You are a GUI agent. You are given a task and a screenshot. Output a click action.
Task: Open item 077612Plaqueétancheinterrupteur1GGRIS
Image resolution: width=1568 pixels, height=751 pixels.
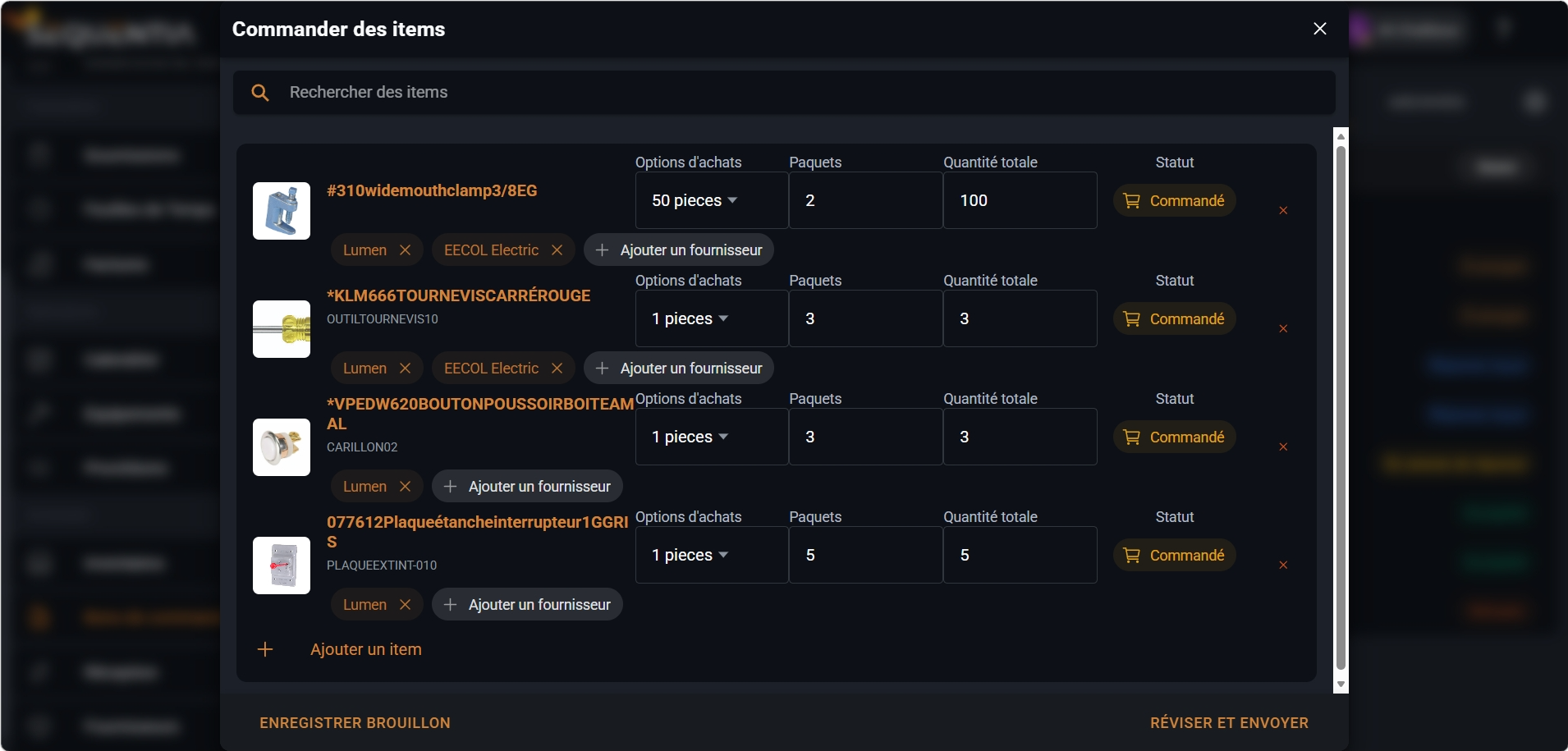pos(477,532)
